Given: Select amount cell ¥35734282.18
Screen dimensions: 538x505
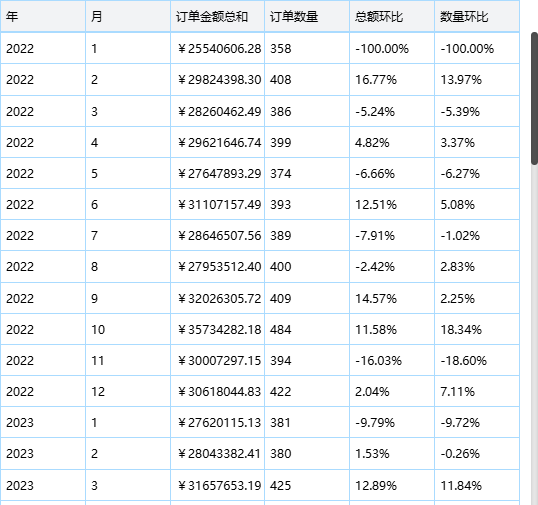Looking at the screenshot, I should [x=218, y=329].
